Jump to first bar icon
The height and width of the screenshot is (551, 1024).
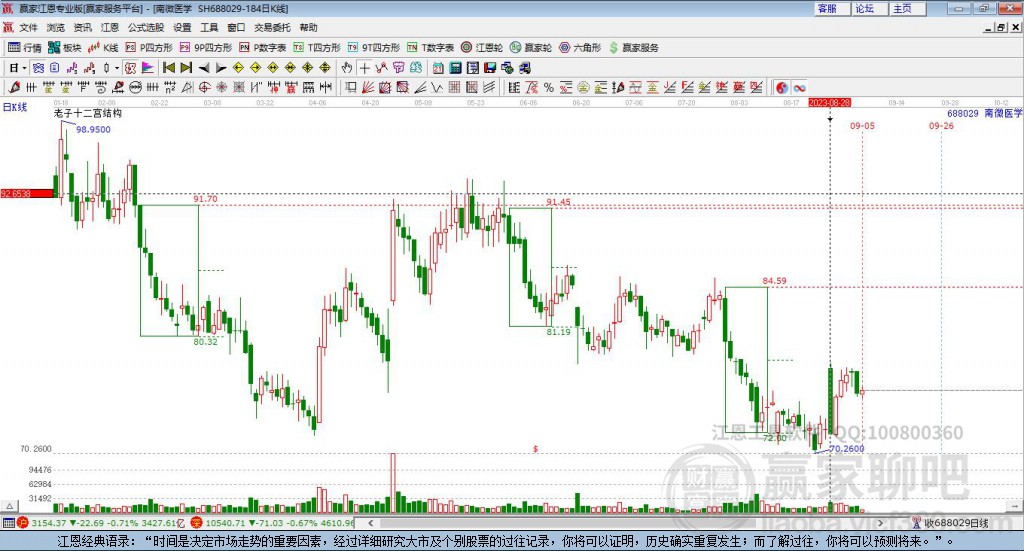pos(169,68)
